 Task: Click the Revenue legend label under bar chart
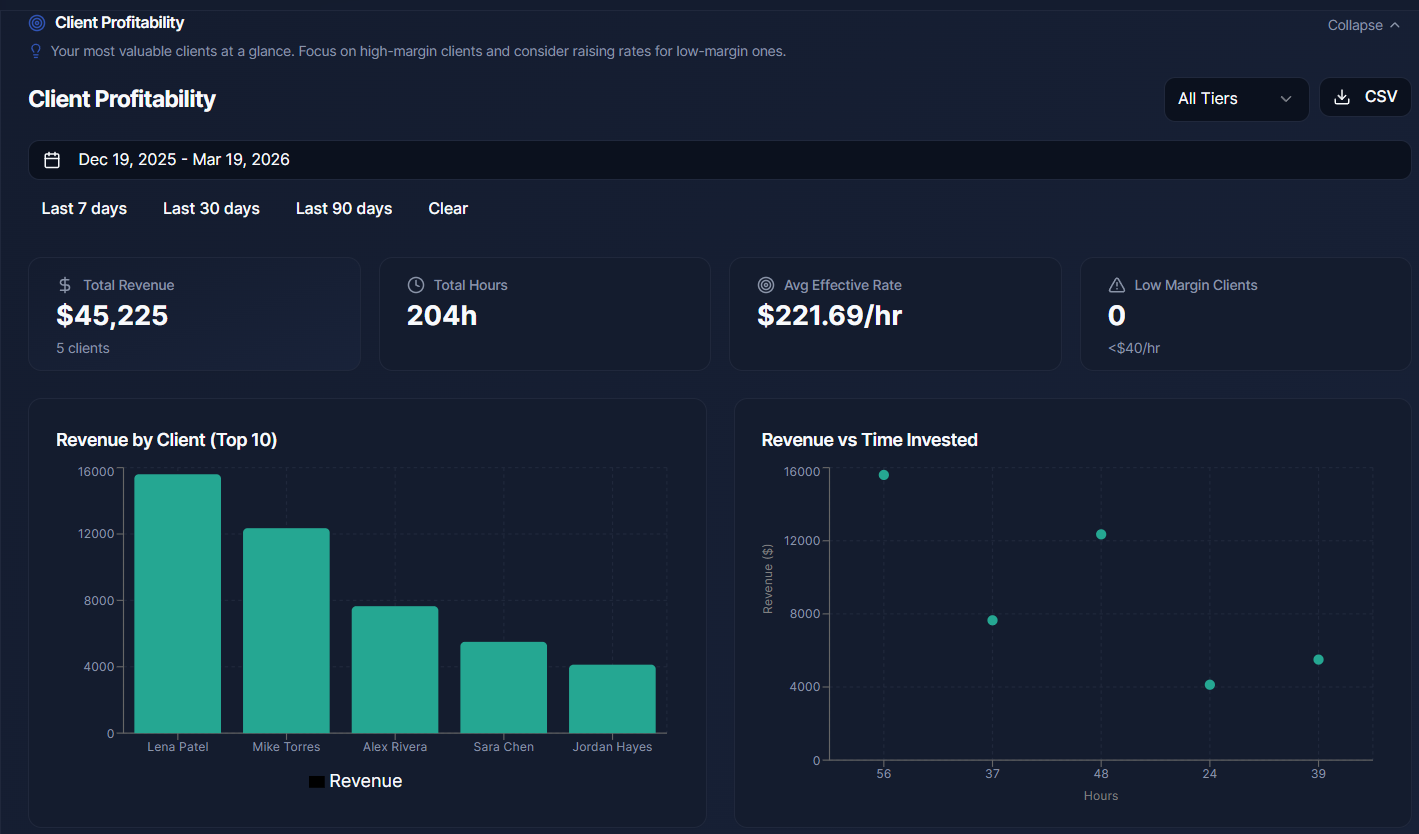tap(366, 781)
